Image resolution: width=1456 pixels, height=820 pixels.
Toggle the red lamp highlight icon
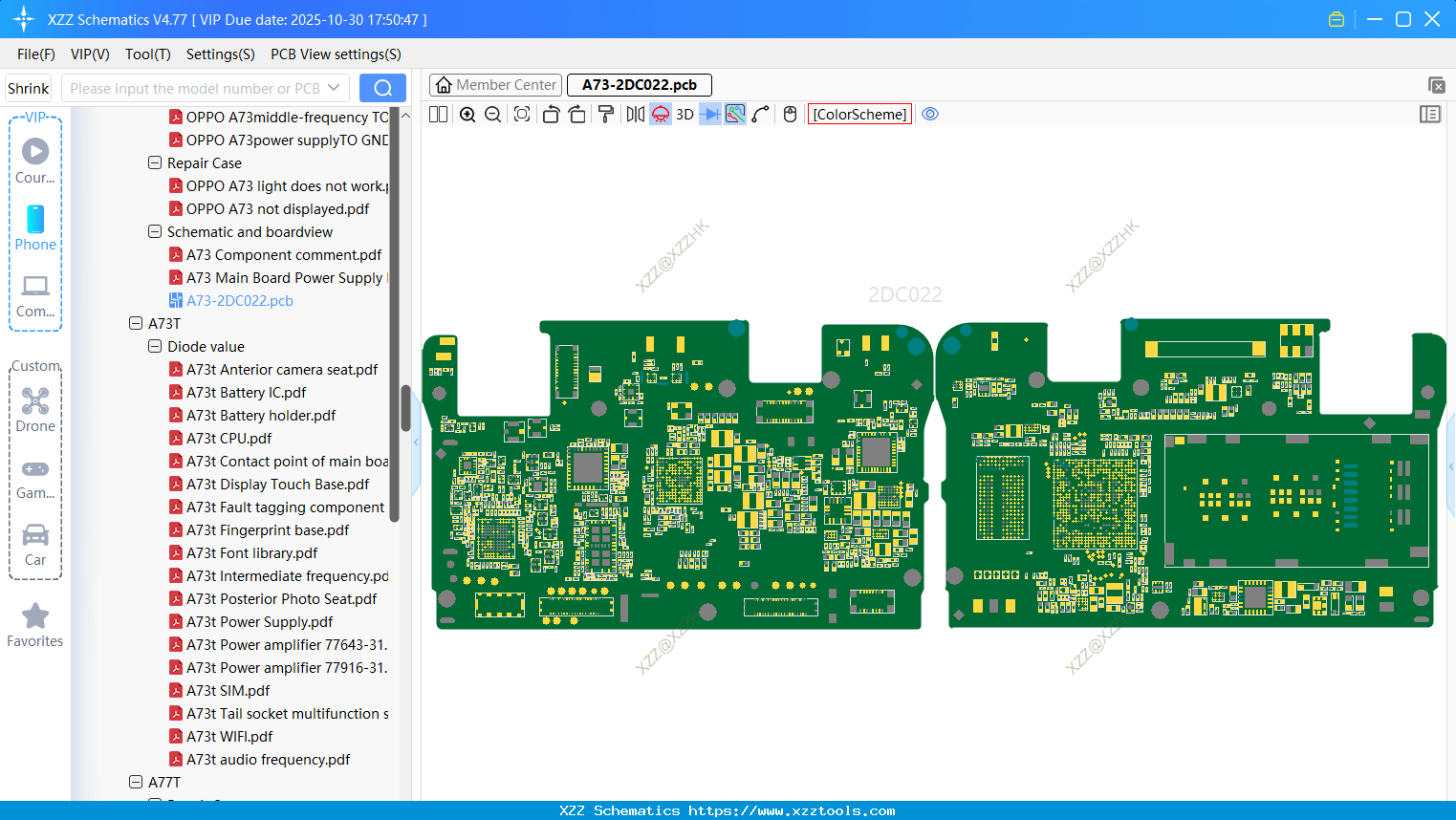pyautogui.click(x=661, y=115)
